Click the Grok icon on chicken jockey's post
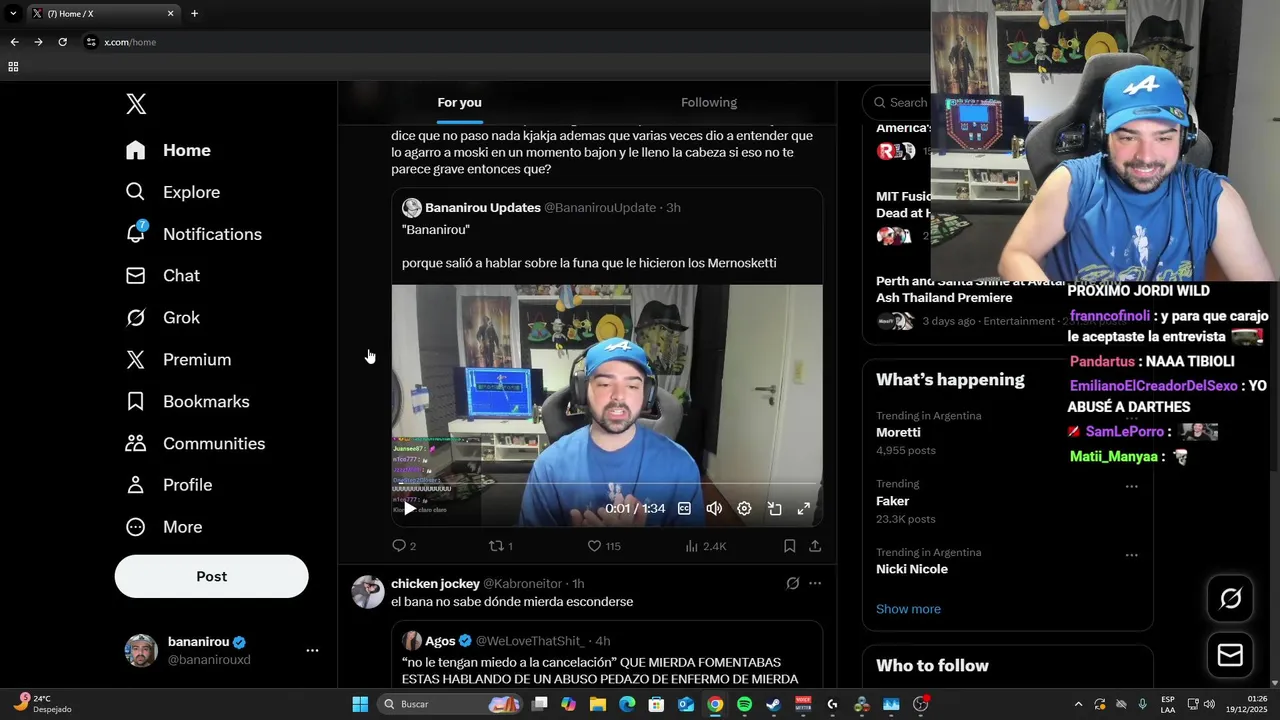Viewport: 1280px width, 720px height. [792, 583]
